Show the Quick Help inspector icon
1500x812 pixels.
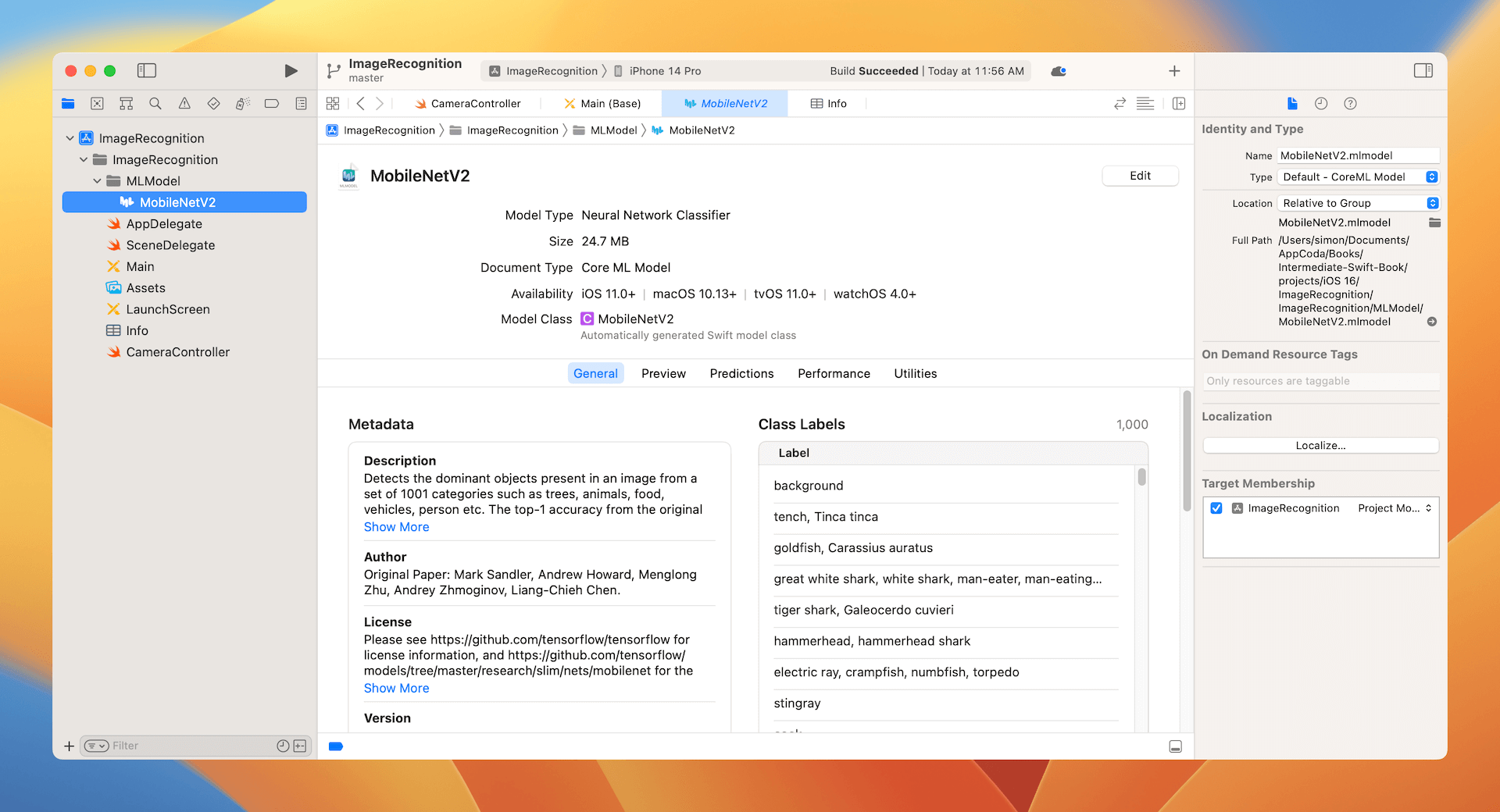point(1350,103)
